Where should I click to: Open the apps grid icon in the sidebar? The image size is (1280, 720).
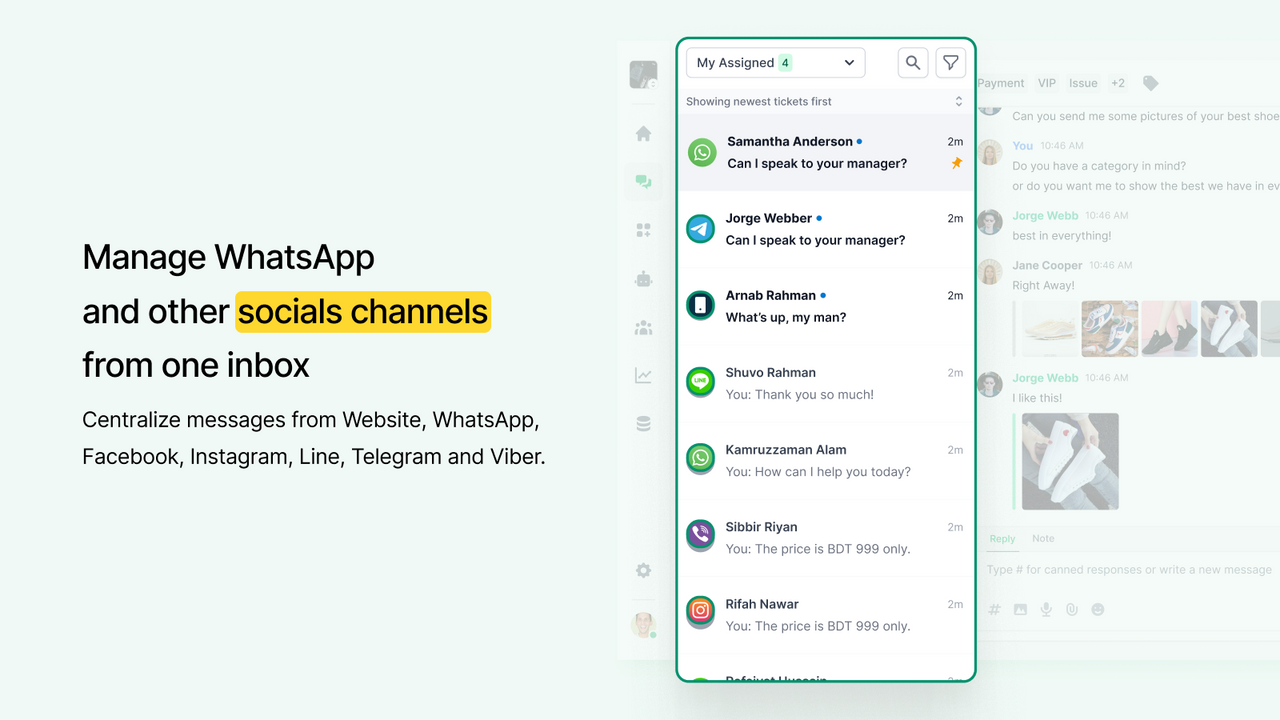point(643,230)
